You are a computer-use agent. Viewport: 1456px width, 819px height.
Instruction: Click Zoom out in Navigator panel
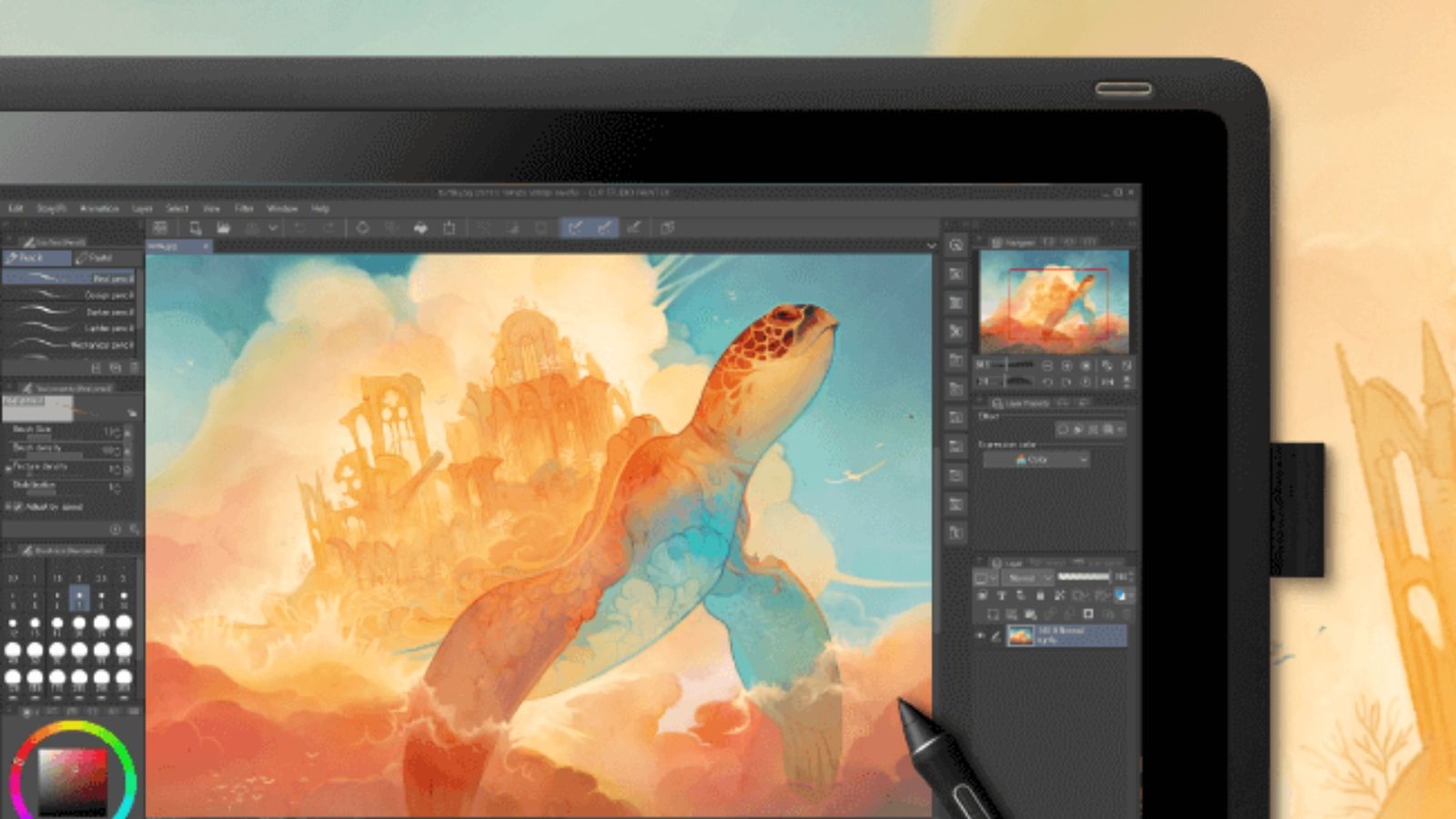[x=1048, y=365]
